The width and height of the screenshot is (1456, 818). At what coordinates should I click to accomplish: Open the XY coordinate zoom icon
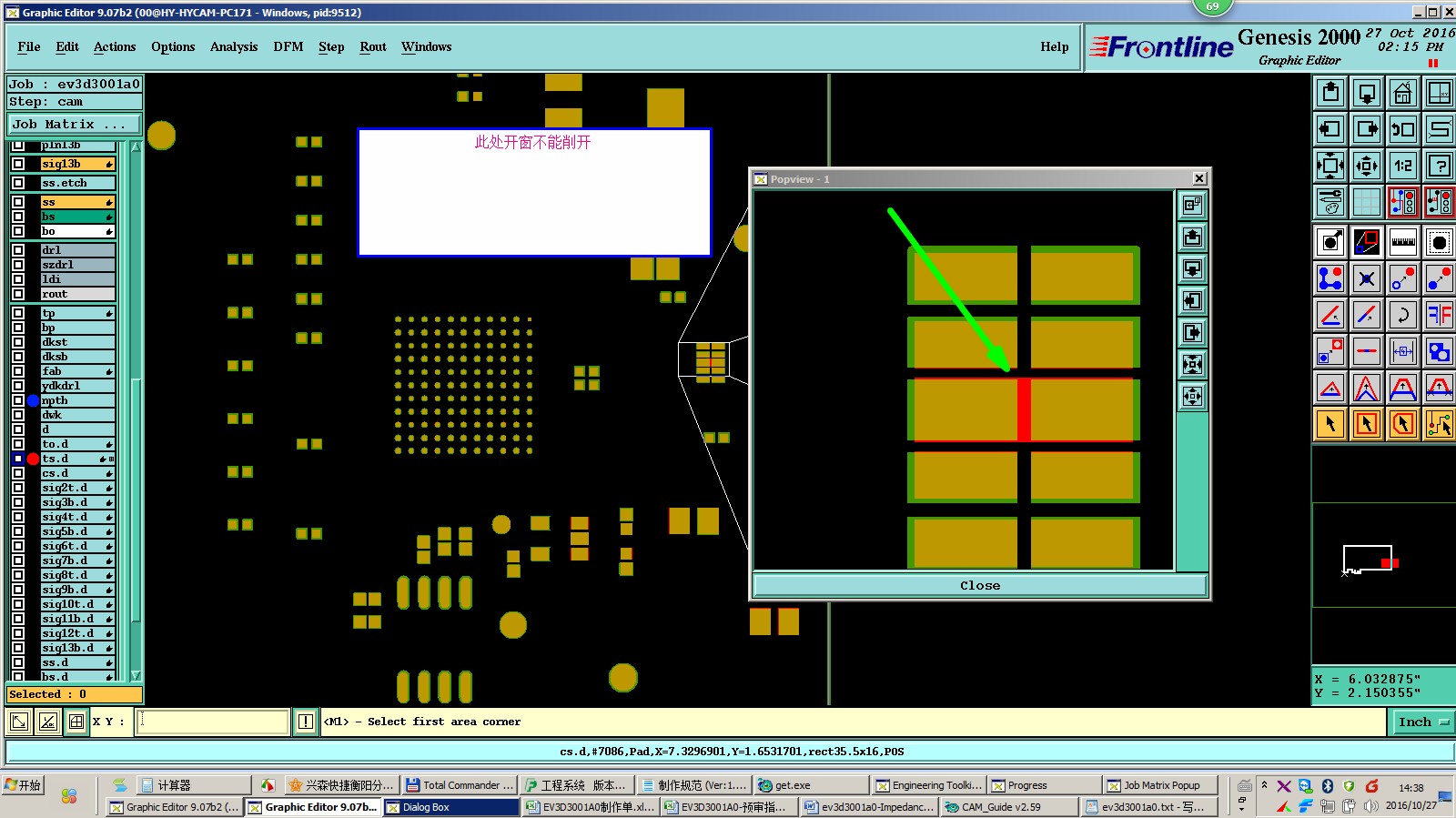pyautogui.click(x=1440, y=93)
